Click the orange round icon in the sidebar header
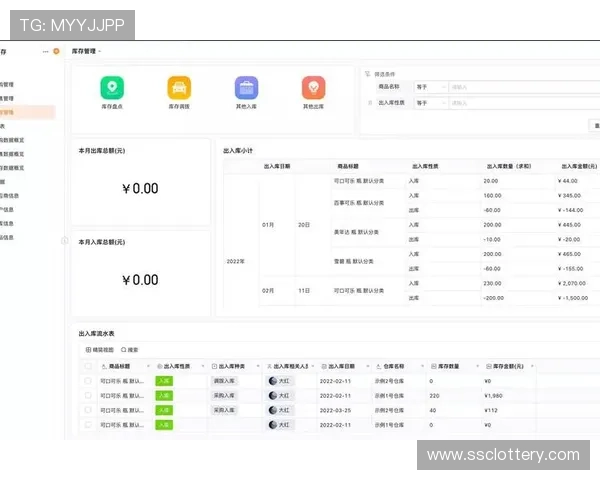Image resolution: width=600 pixels, height=480 pixels. click(x=56, y=51)
